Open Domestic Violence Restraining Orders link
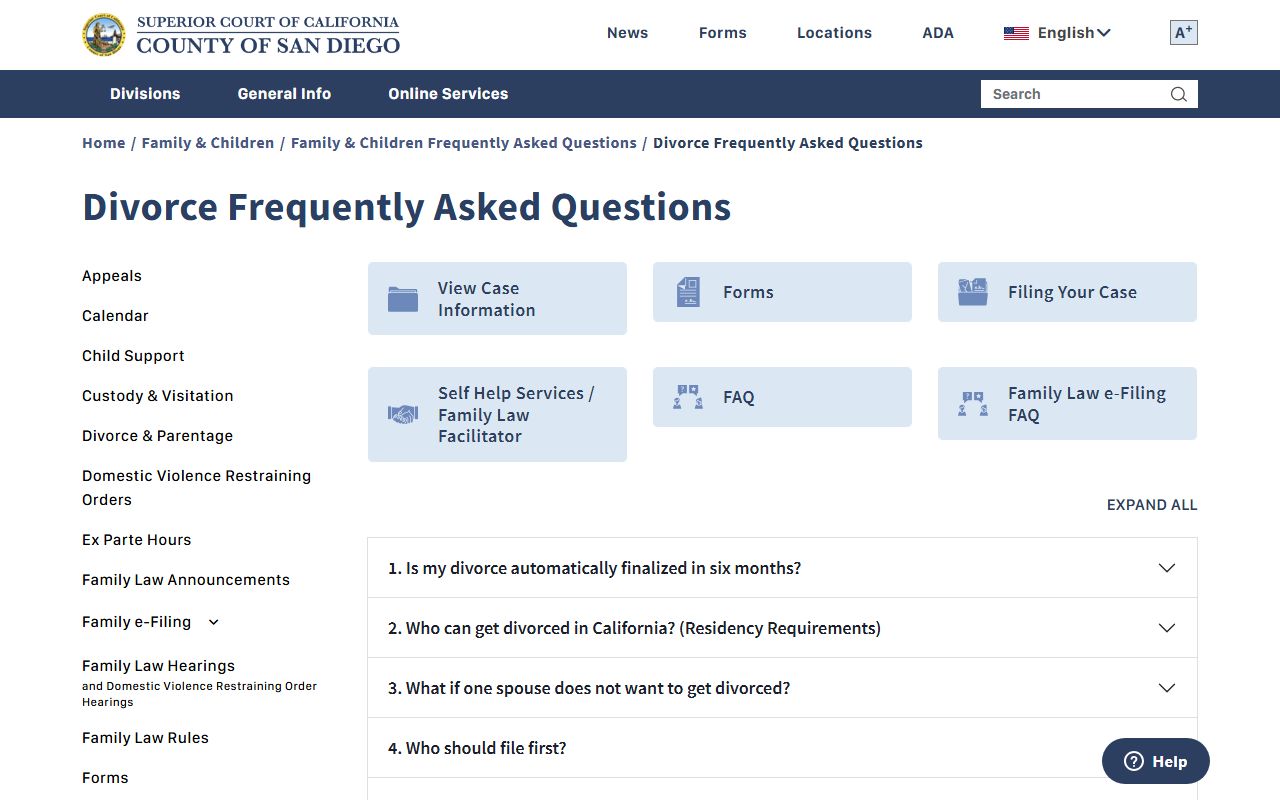Image resolution: width=1280 pixels, height=800 pixels. [196, 488]
